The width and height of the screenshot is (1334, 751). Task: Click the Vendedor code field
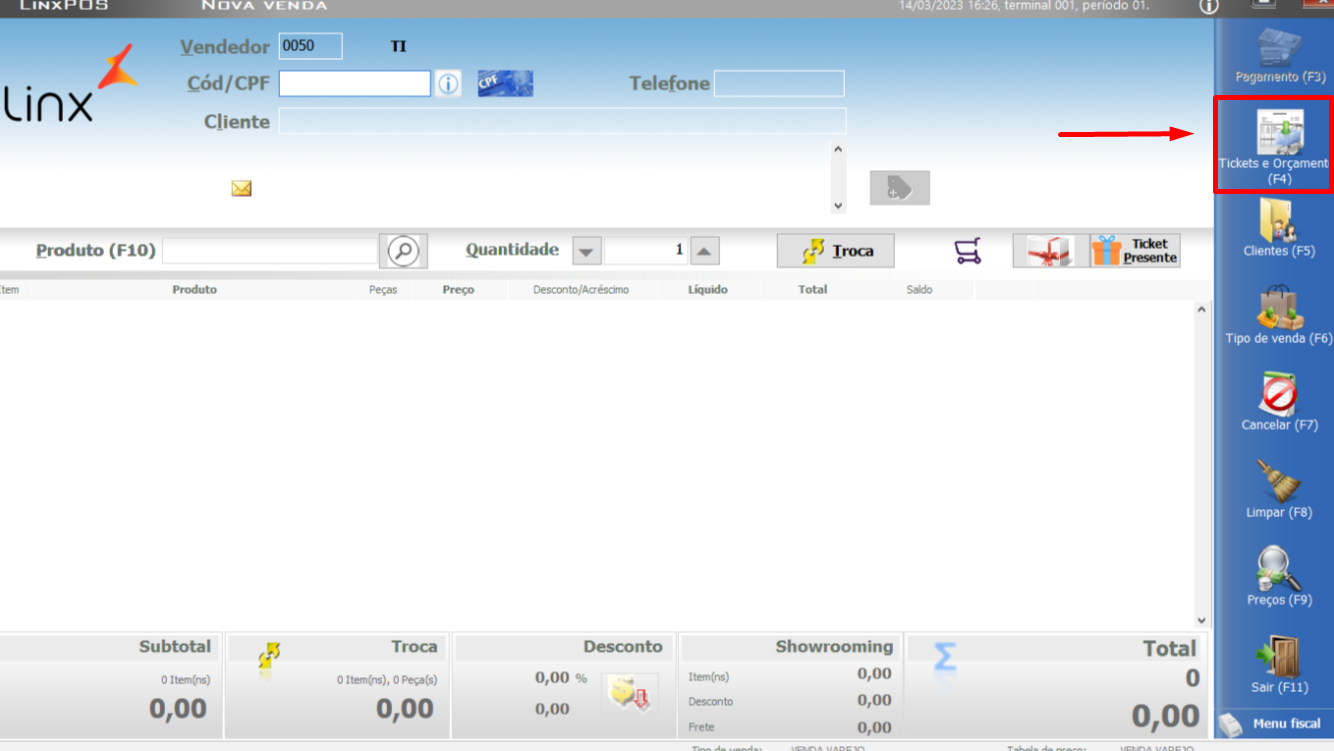click(311, 46)
